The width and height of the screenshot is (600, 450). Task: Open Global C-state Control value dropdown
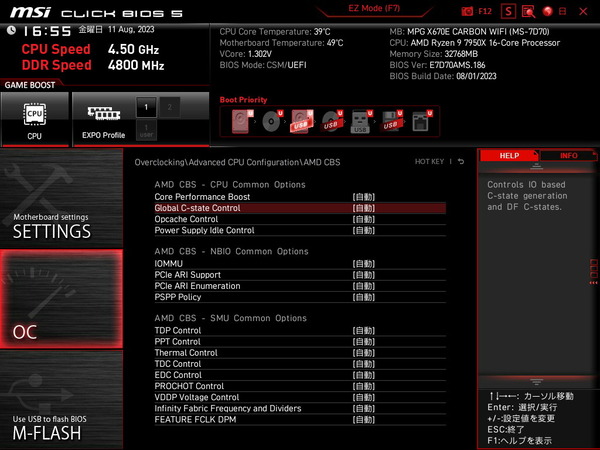tap(364, 208)
